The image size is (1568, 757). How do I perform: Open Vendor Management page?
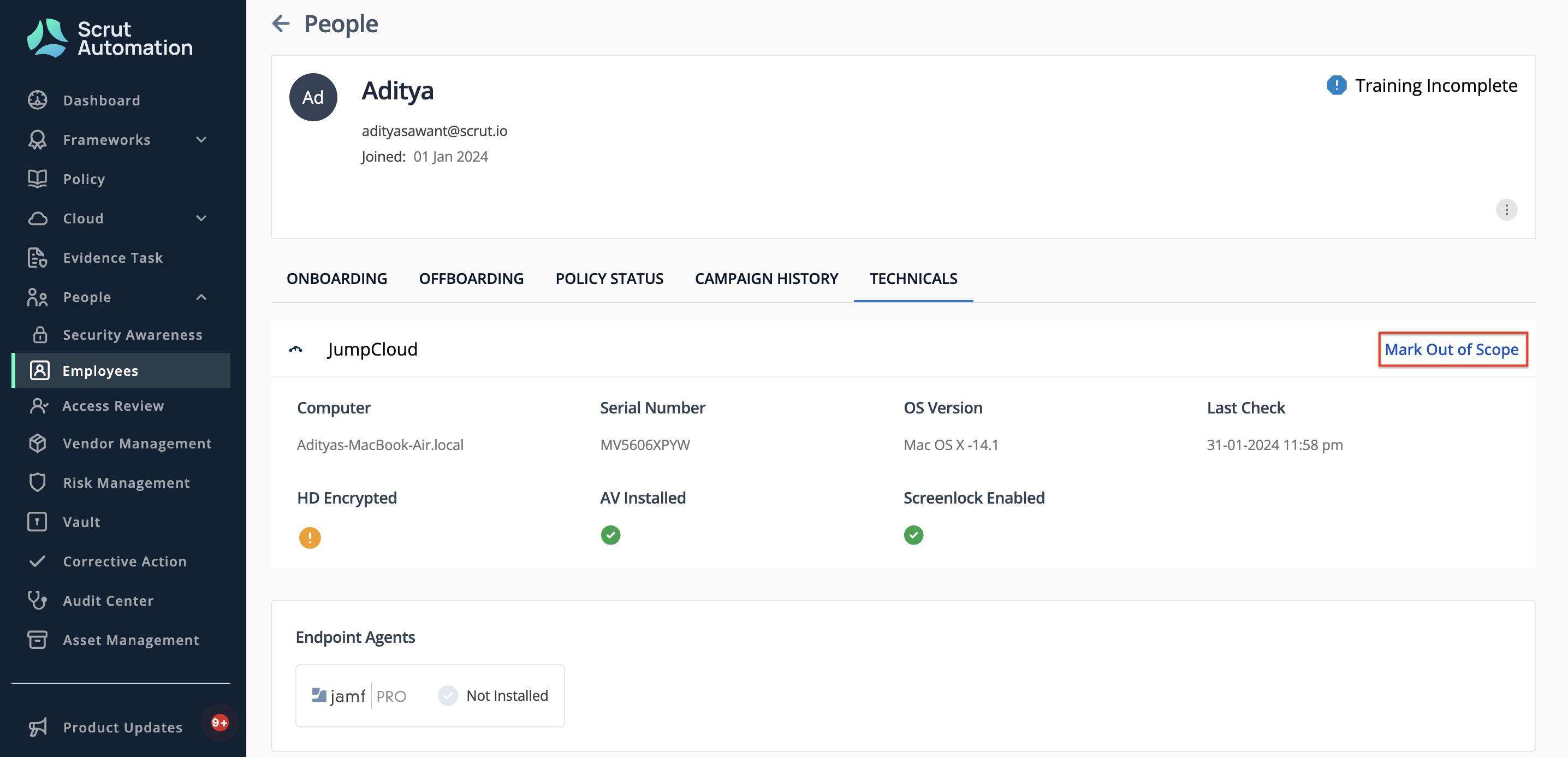[x=138, y=443]
